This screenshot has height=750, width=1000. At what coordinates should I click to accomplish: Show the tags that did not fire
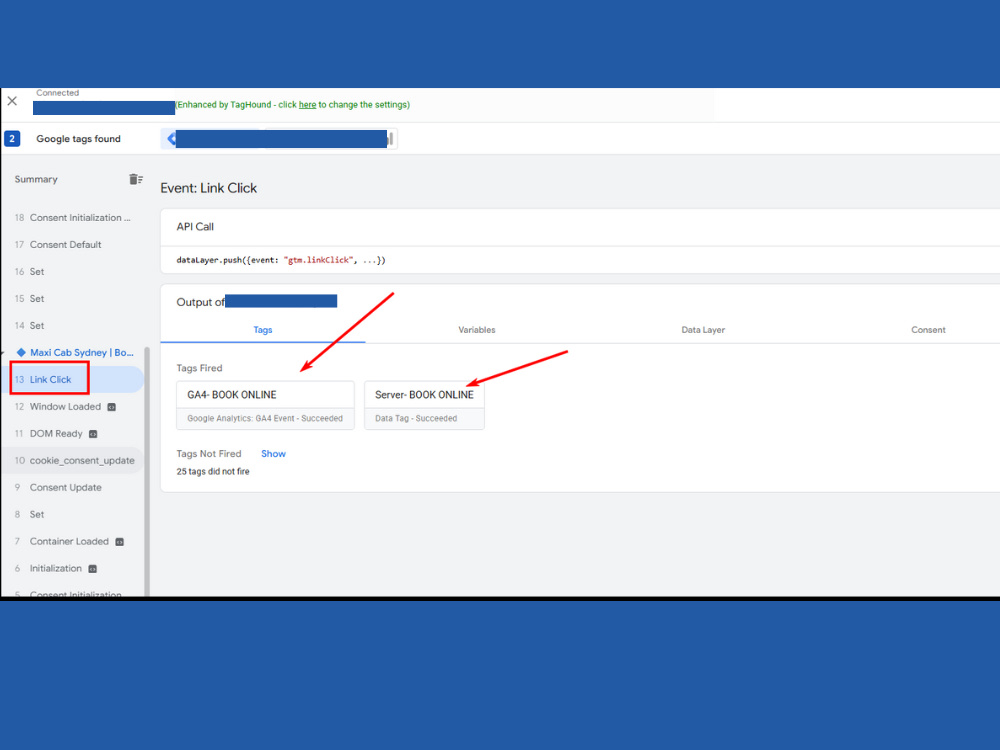click(273, 453)
